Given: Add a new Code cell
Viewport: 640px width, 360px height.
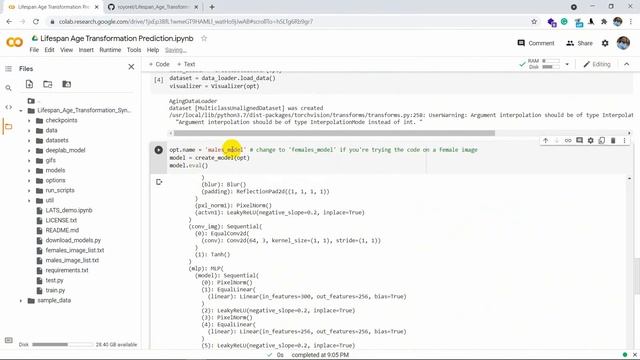Looking at the screenshot, I should 159,64.
